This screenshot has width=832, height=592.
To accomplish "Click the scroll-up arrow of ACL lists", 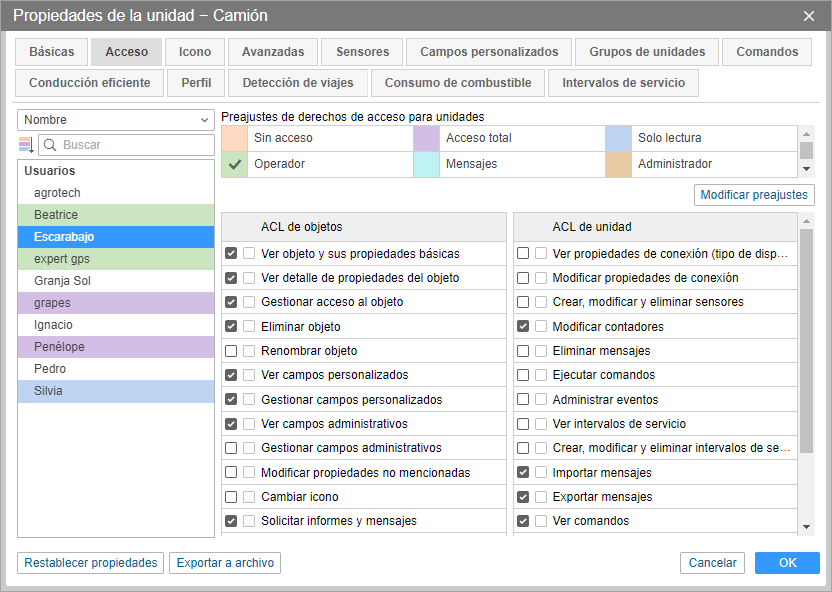I will (806, 219).
